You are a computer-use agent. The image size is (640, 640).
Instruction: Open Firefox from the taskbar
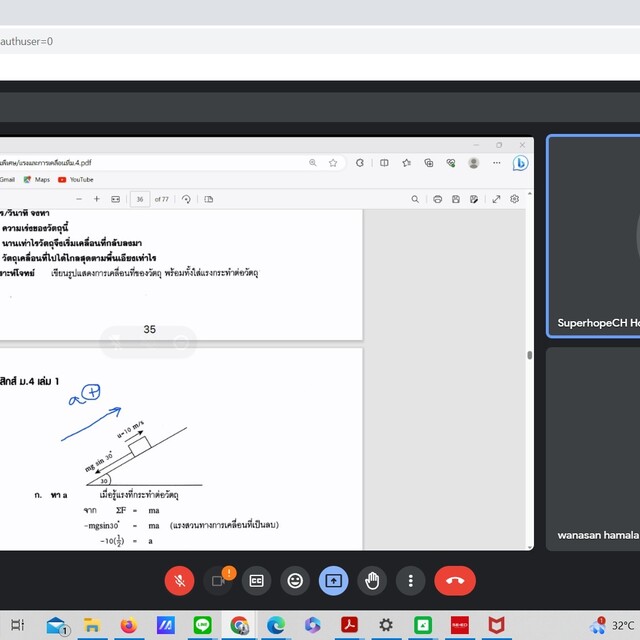(129, 625)
